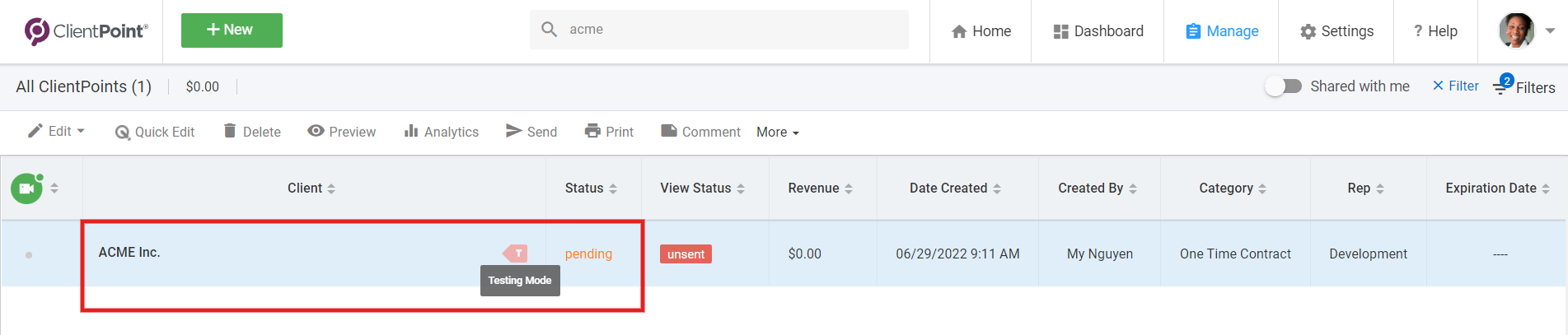Click Development in Rep column
Viewport: 1568px width, 335px height.
pos(1368,254)
